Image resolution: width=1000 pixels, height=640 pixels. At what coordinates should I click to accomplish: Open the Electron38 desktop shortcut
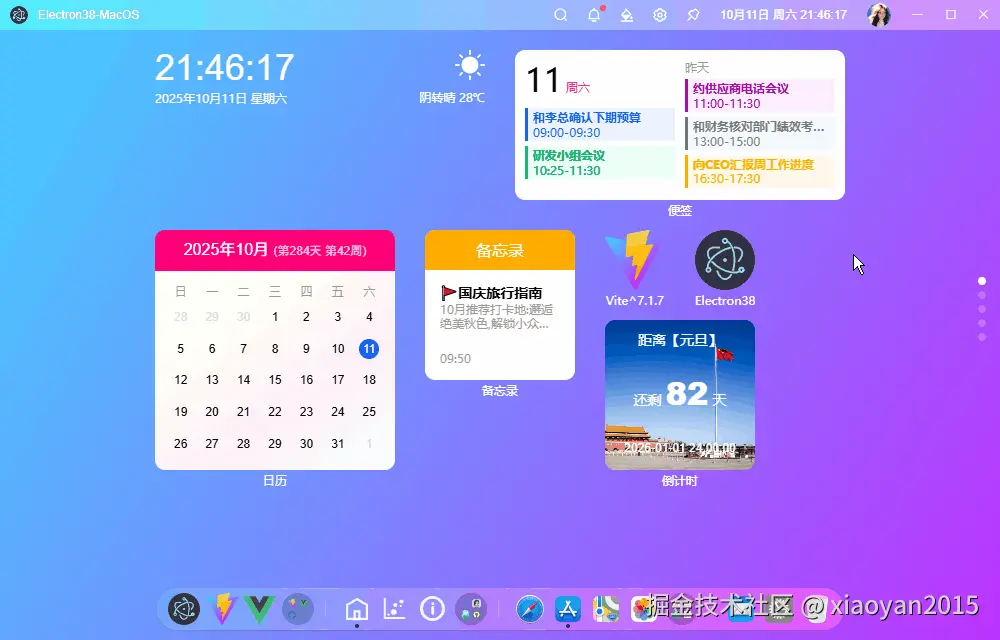point(724,268)
